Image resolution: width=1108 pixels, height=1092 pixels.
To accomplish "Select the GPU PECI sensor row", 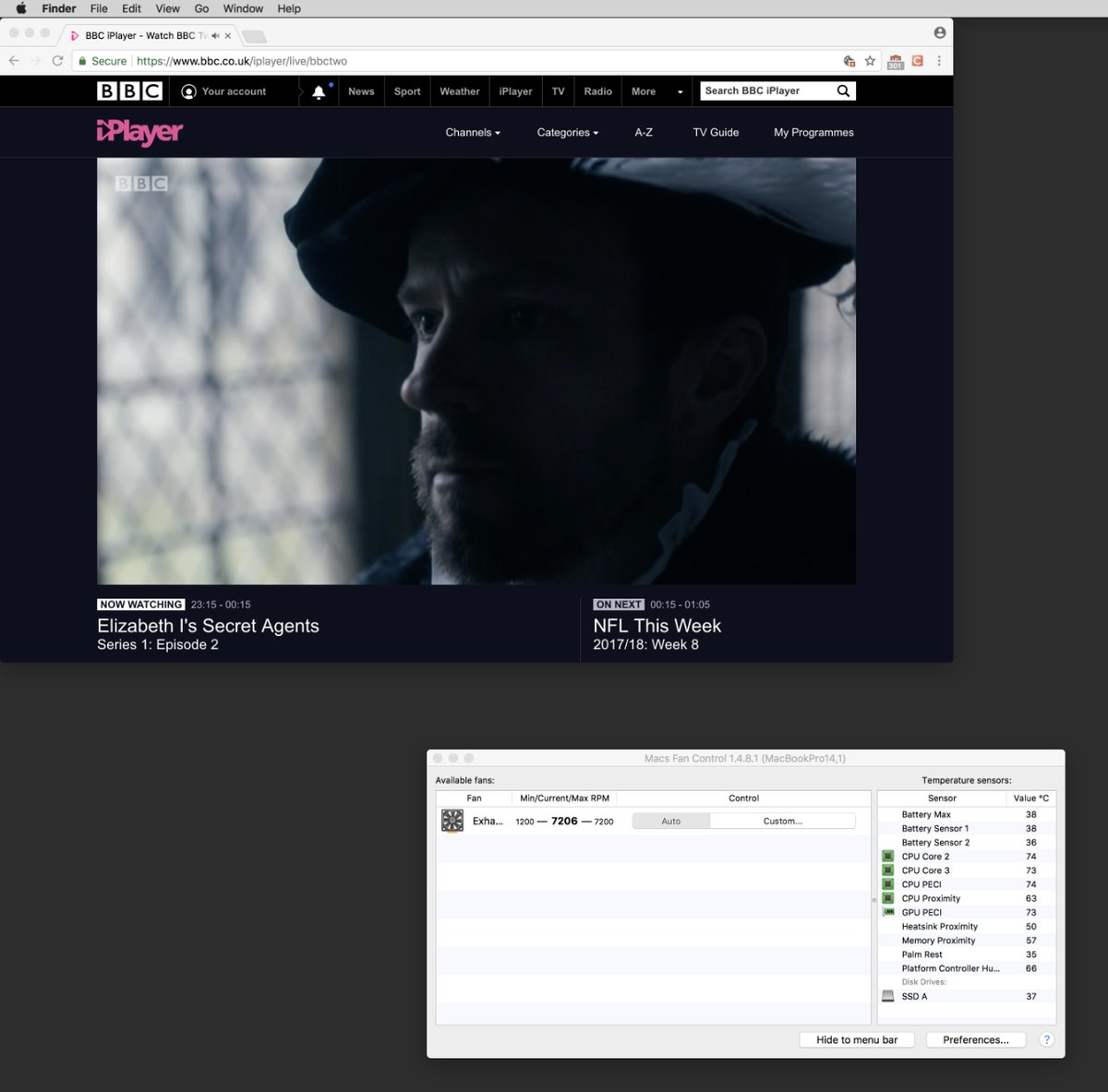I will [x=966, y=912].
